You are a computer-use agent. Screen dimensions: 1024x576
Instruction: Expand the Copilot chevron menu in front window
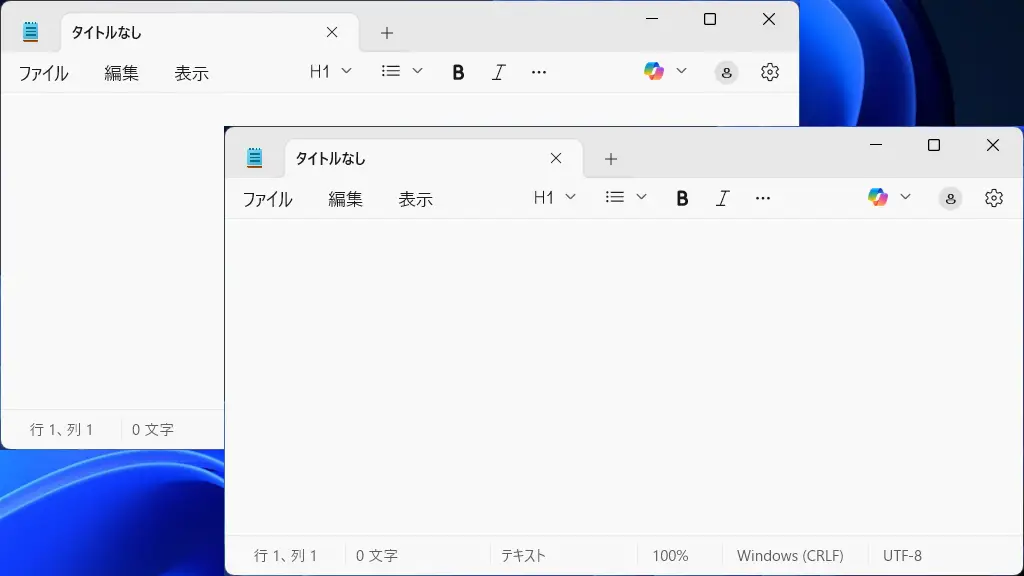click(905, 197)
